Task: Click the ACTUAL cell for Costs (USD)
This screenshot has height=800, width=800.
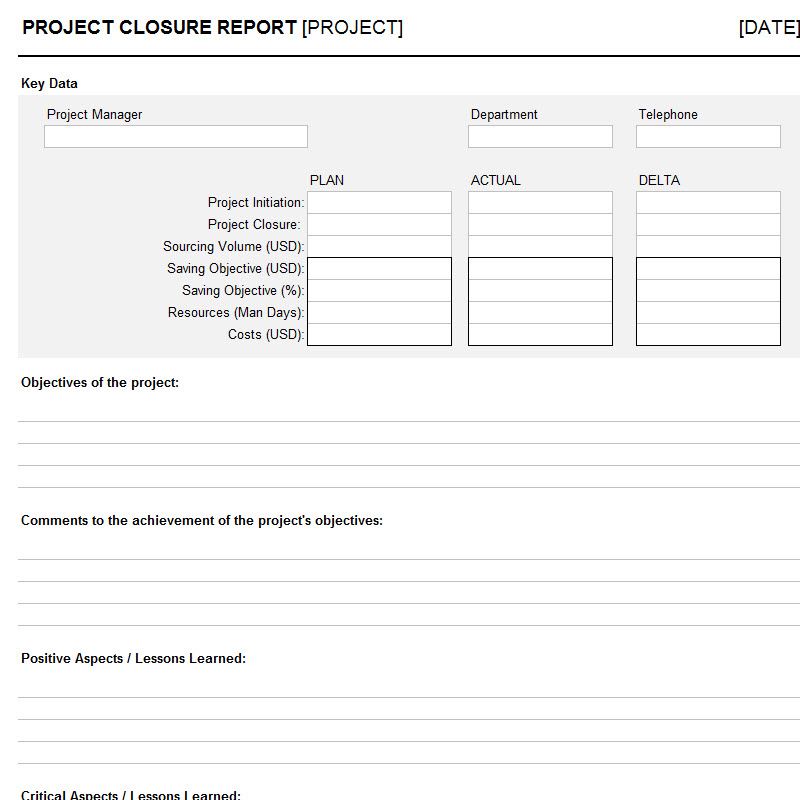Action: click(540, 335)
